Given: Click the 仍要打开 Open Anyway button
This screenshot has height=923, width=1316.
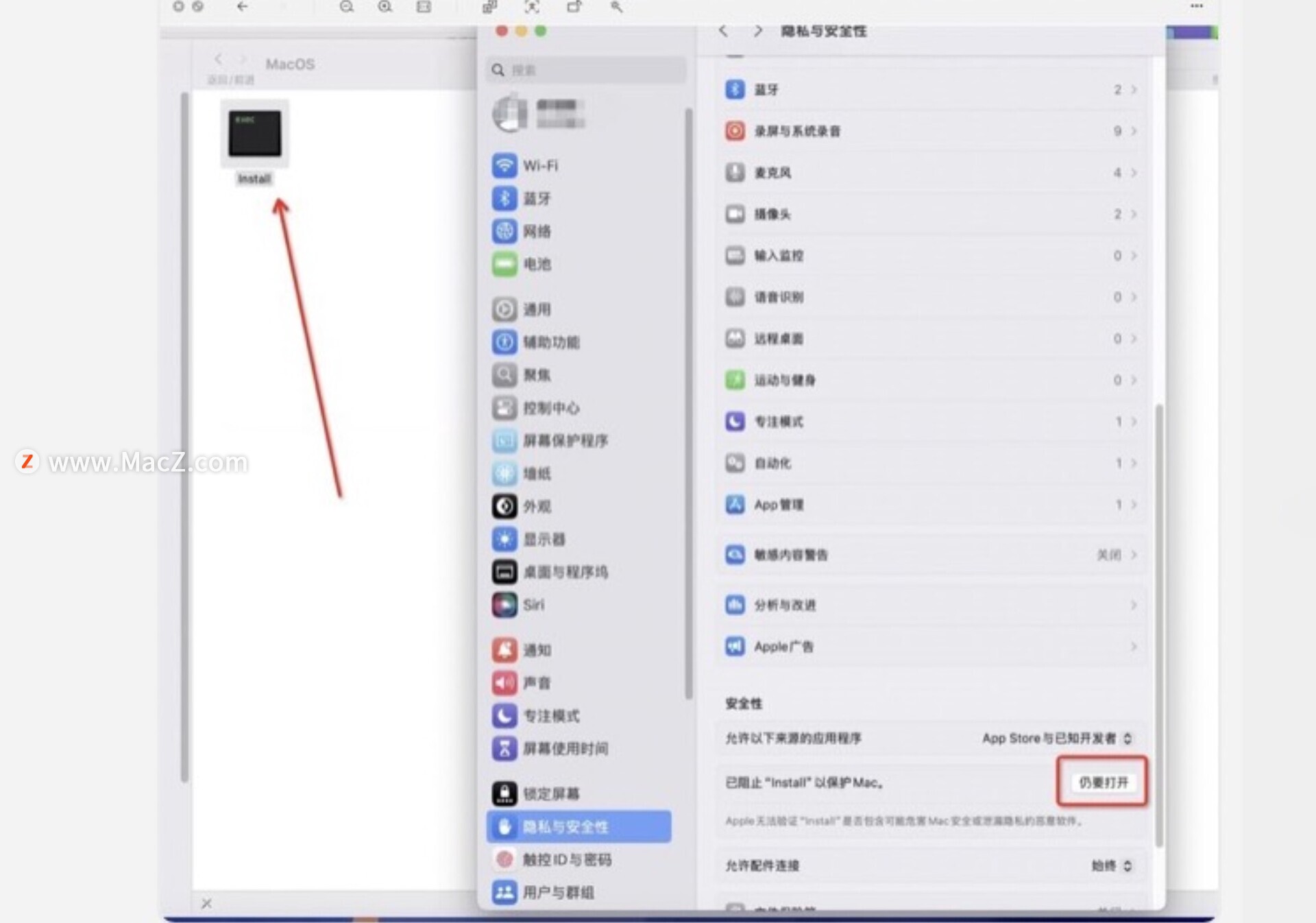Looking at the screenshot, I should (x=1102, y=782).
